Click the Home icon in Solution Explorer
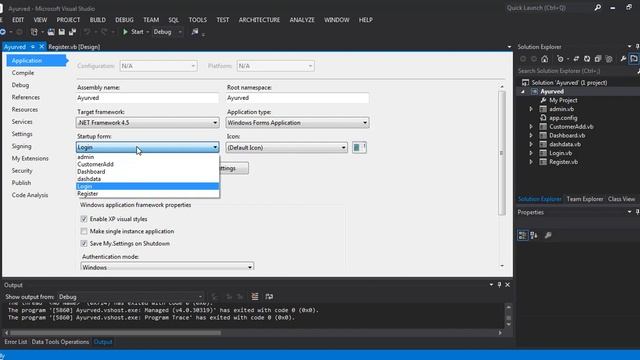 [x=544, y=59]
